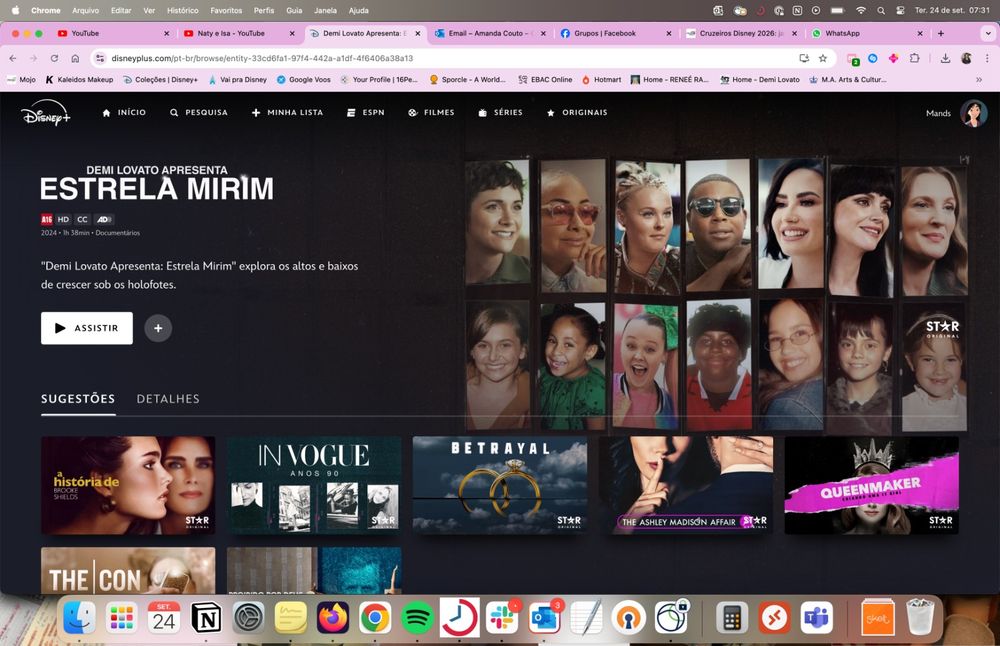
Task: Switch to the Grupos | Facebook tab
Action: (615, 33)
